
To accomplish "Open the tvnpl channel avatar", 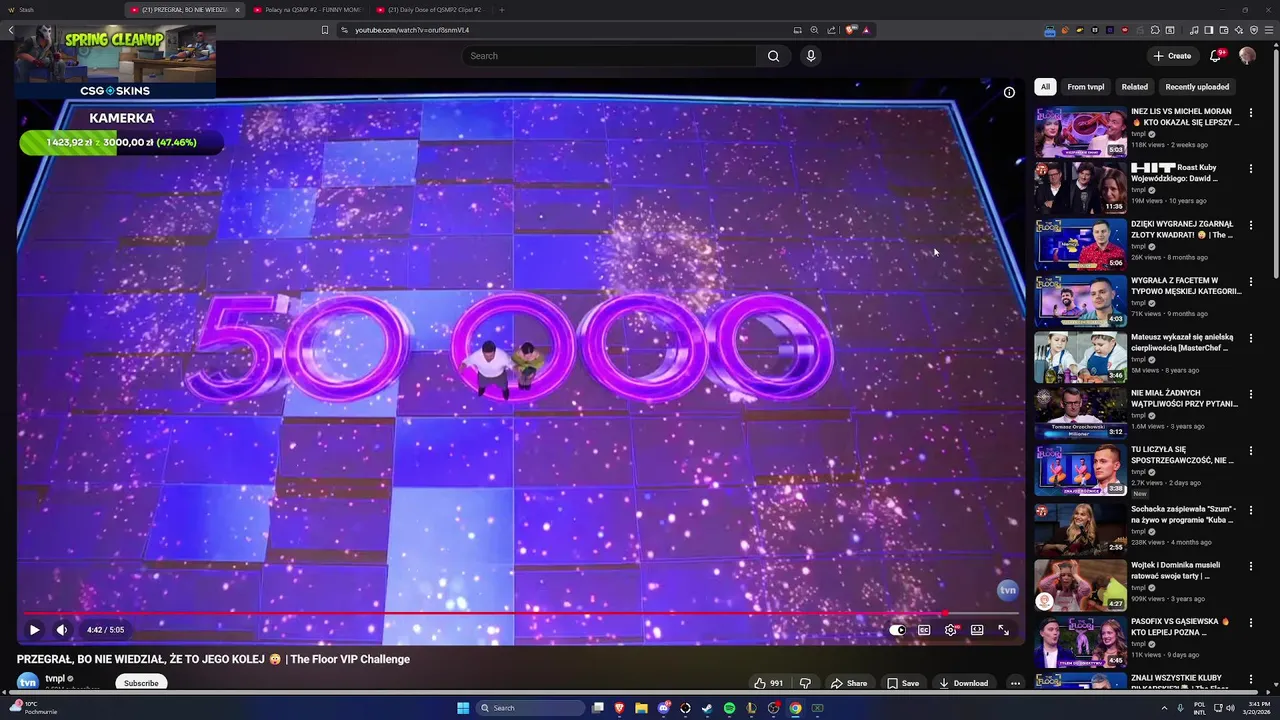I will tap(28, 682).
